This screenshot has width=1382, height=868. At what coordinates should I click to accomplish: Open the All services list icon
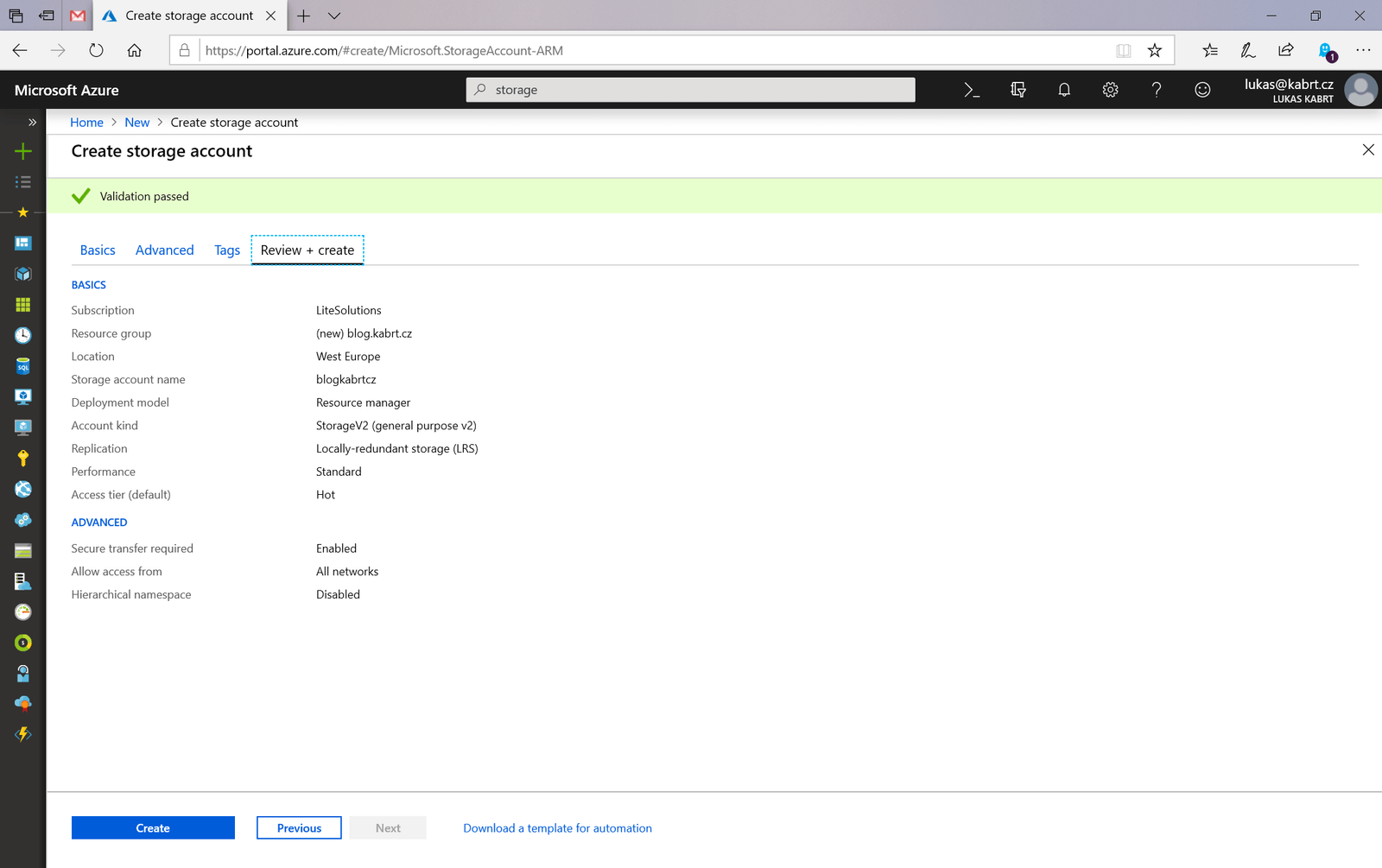[23, 181]
